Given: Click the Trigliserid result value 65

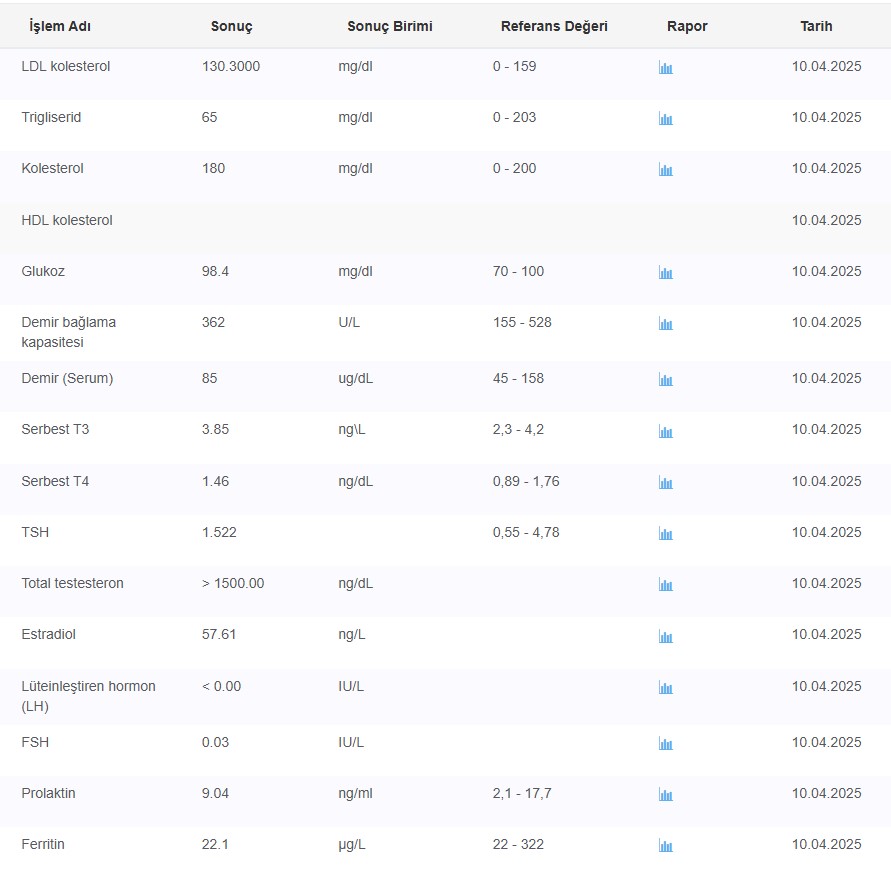Looking at the screenshot, I should click(x=209, y=117).
